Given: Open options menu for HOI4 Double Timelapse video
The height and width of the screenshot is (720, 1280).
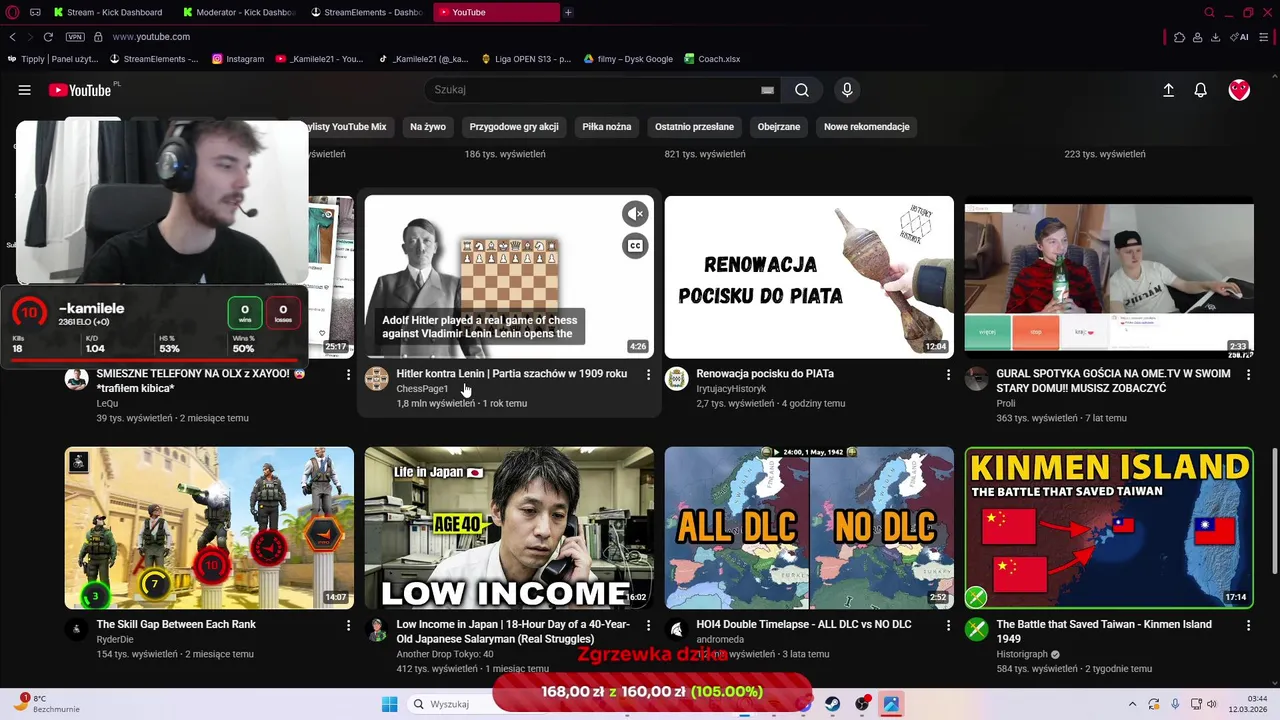Looking at the screenshot, I should tap(948, 625).
